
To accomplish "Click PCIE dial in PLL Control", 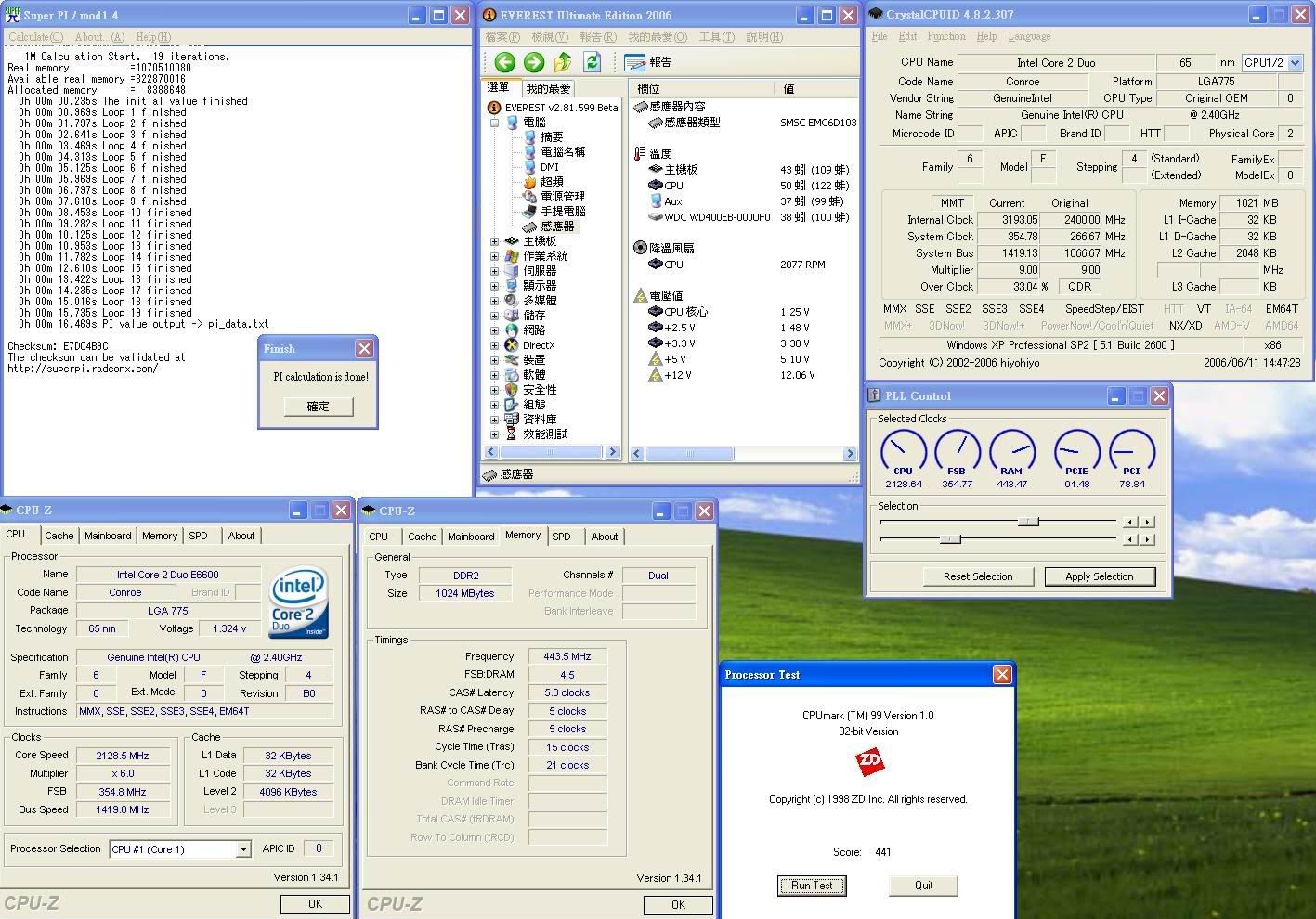I will pos(1076,452).
